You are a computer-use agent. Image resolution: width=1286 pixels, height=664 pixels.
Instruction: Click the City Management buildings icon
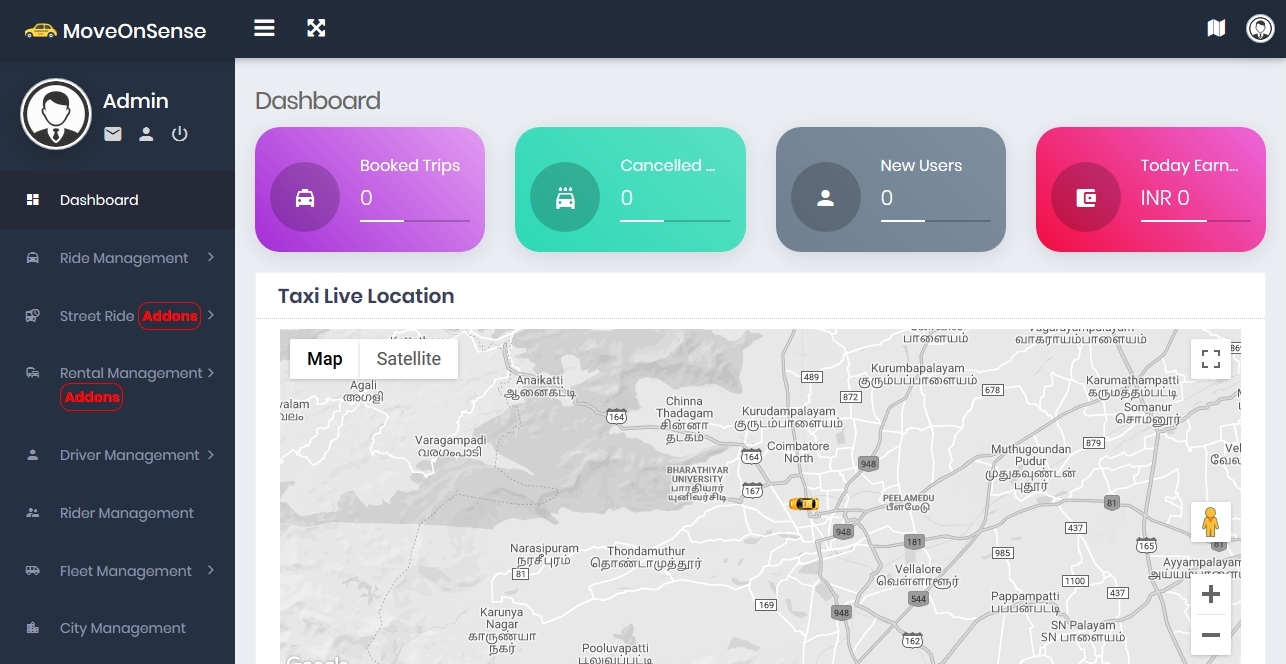33,628
